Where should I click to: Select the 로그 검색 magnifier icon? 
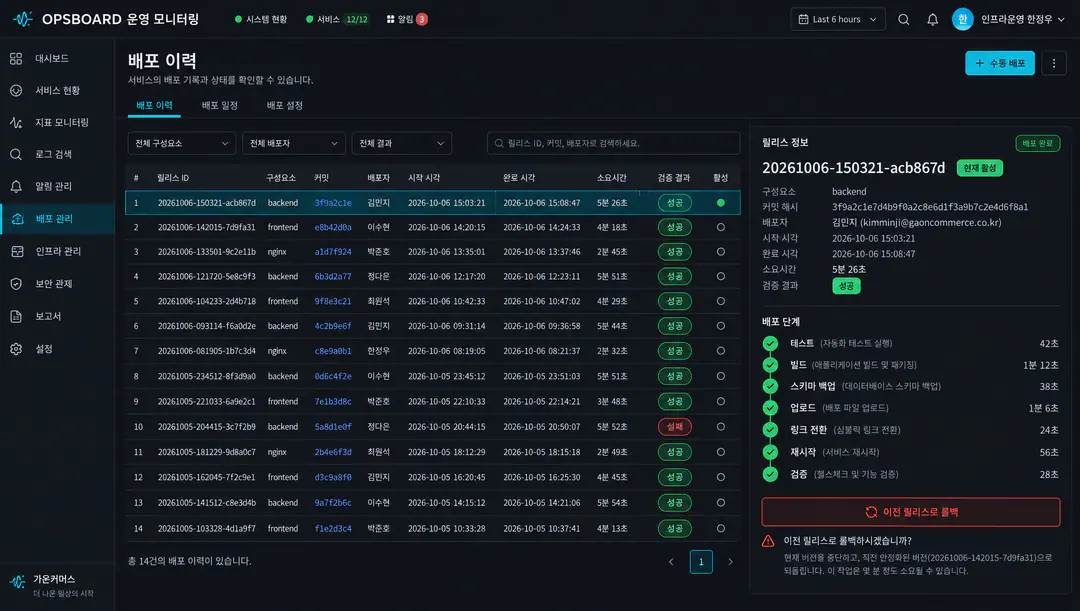(x=17, y=154)
